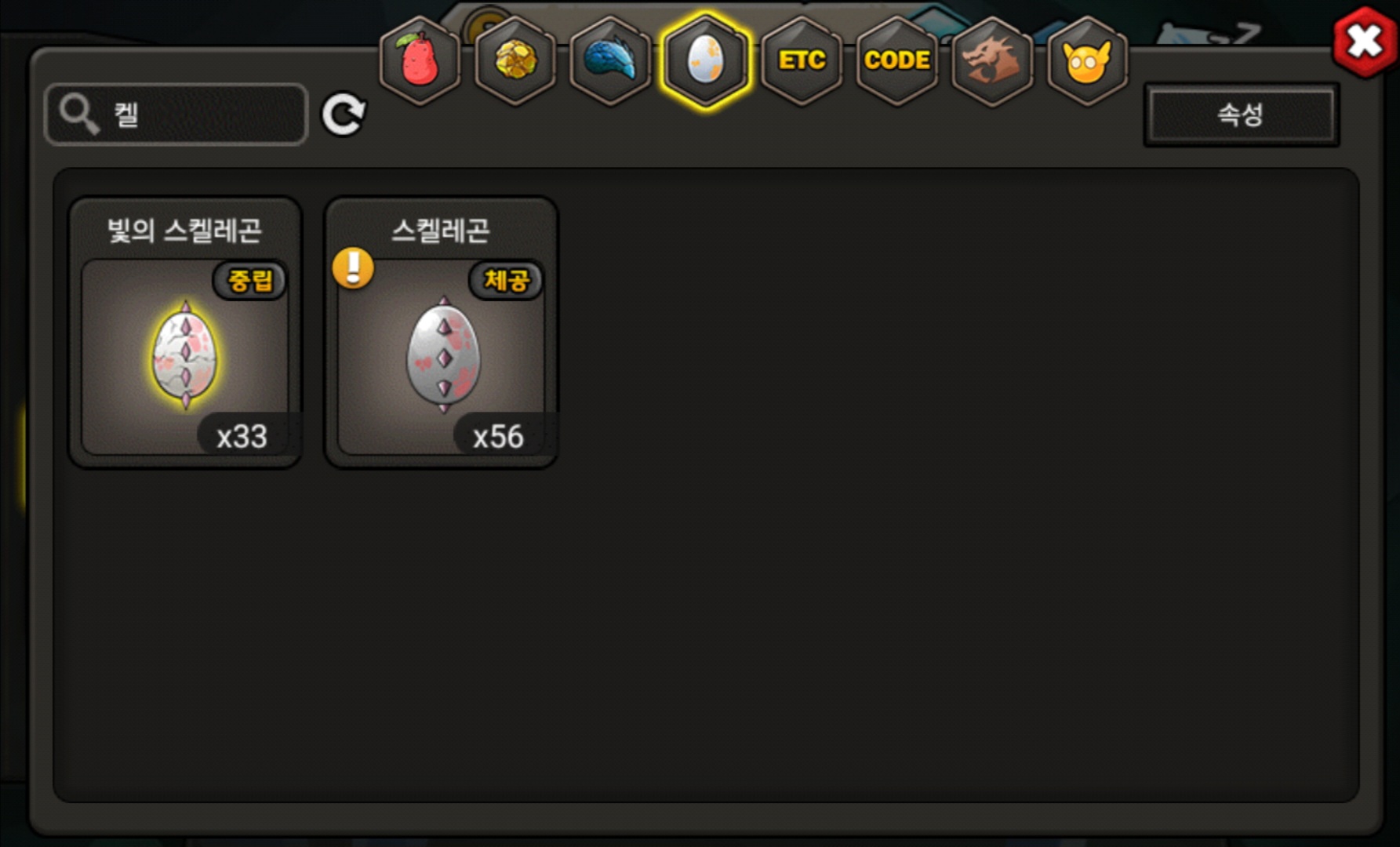1400x847 pixels.
Task: Close the inventory with red X
Action: pos(1365,42)
